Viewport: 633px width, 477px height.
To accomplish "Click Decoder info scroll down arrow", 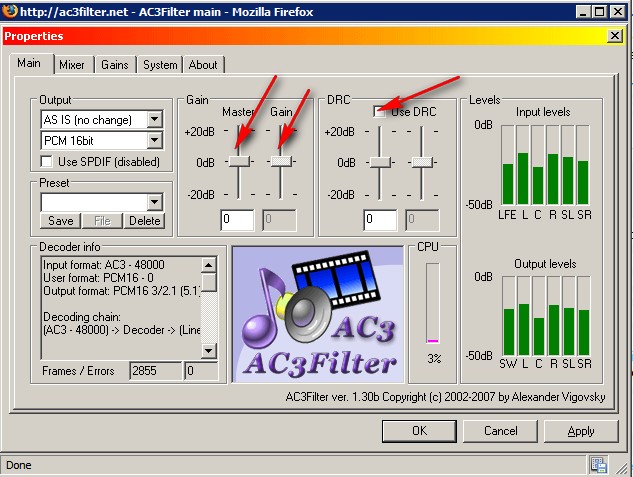I will [208, 350].
